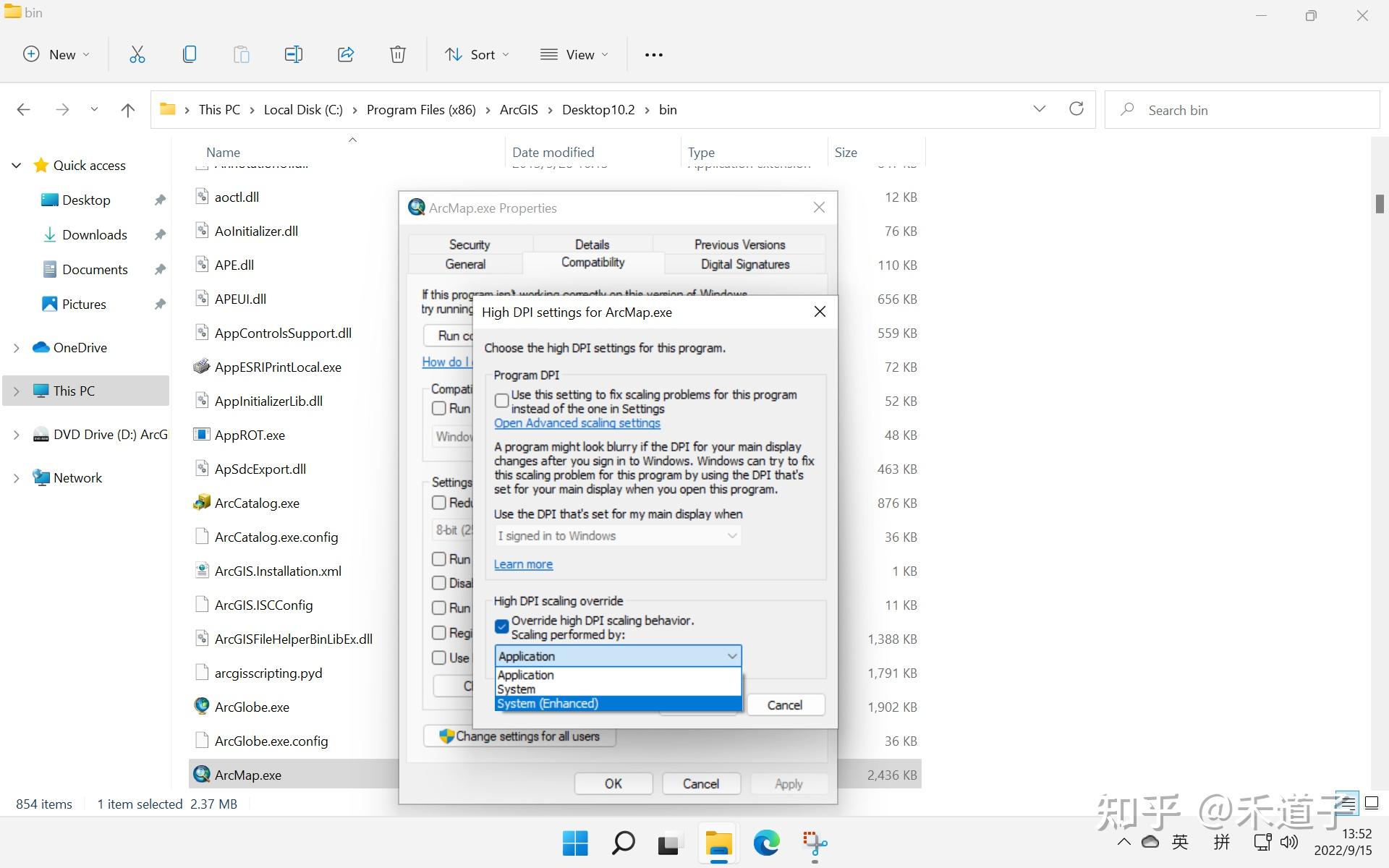Open Task View in the taskbar
Screen dimensions: 1389x868
[x=671, y=843]
